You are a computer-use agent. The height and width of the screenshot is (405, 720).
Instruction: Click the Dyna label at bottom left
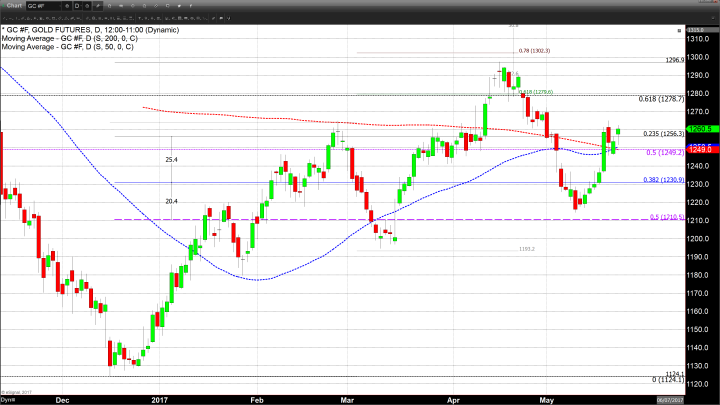8,400
